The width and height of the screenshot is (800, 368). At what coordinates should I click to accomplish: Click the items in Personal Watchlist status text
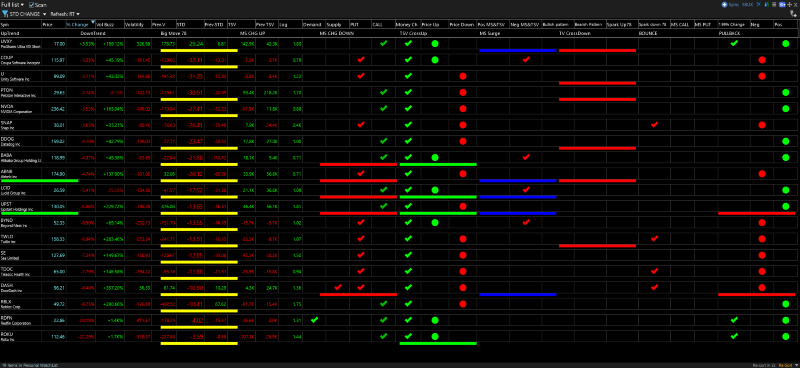(29, 365)
